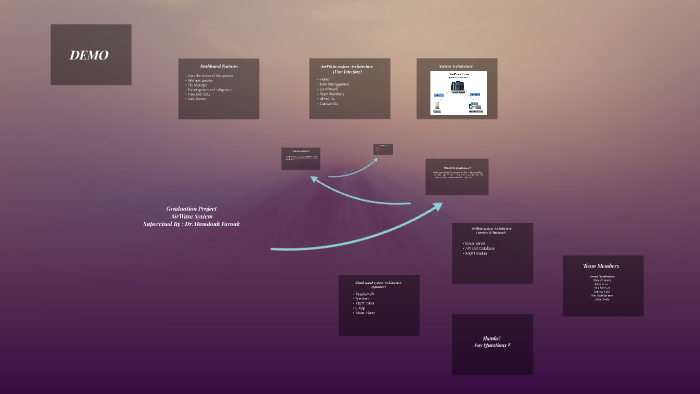Click the 'Speakers' bullet

(x=362, y=299)
